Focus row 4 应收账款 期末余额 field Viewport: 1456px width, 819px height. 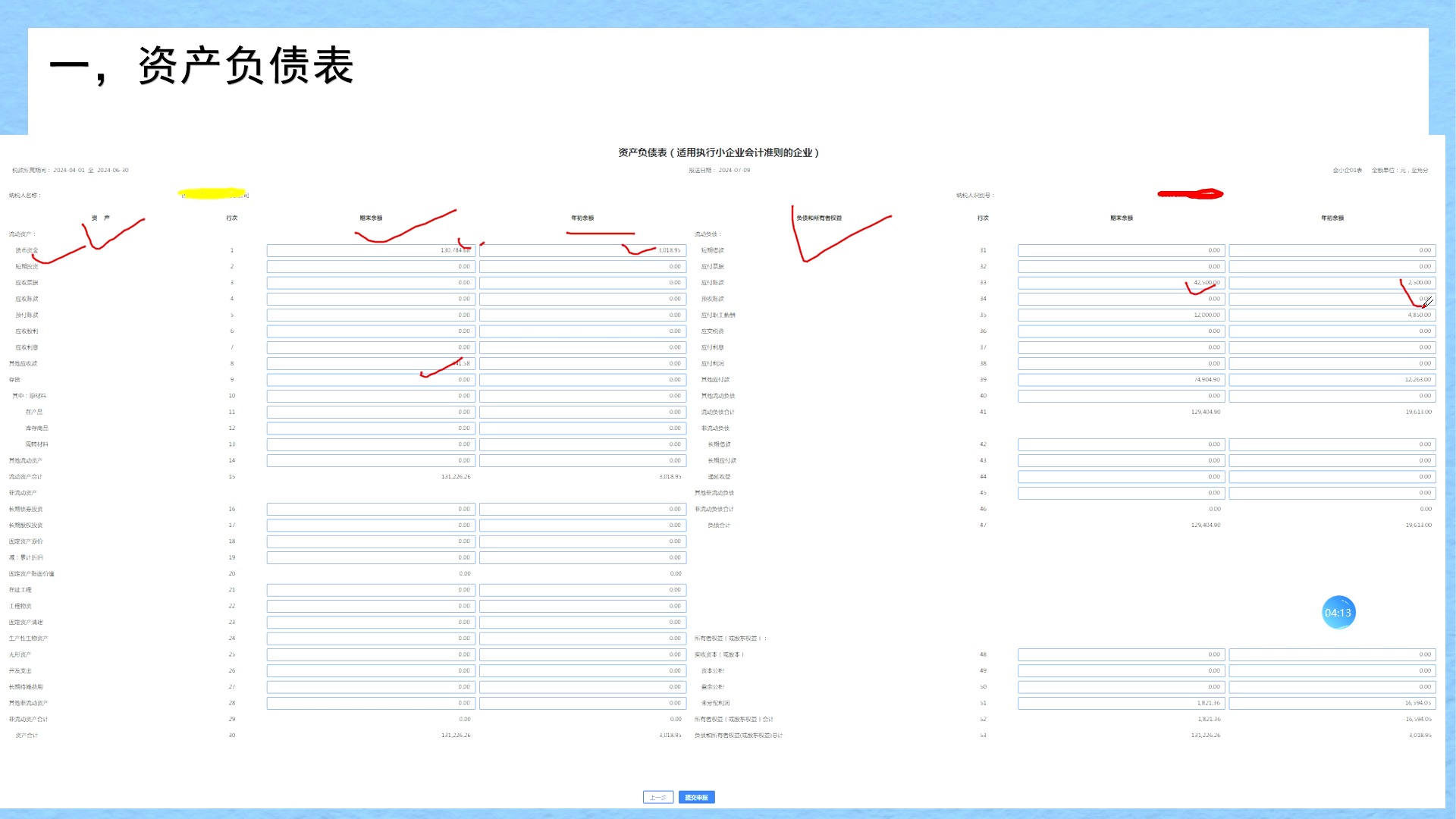point(371,299)
